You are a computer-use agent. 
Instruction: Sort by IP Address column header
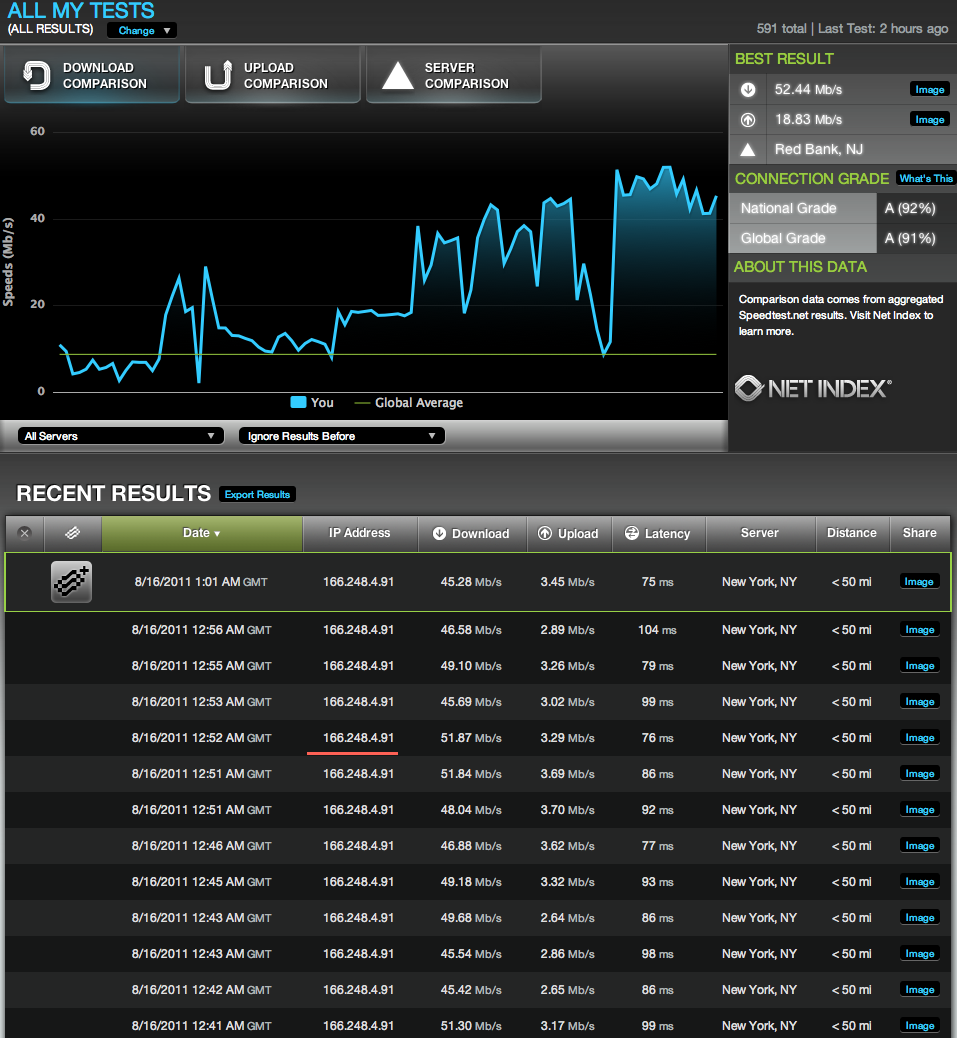(x=359, y=533)
